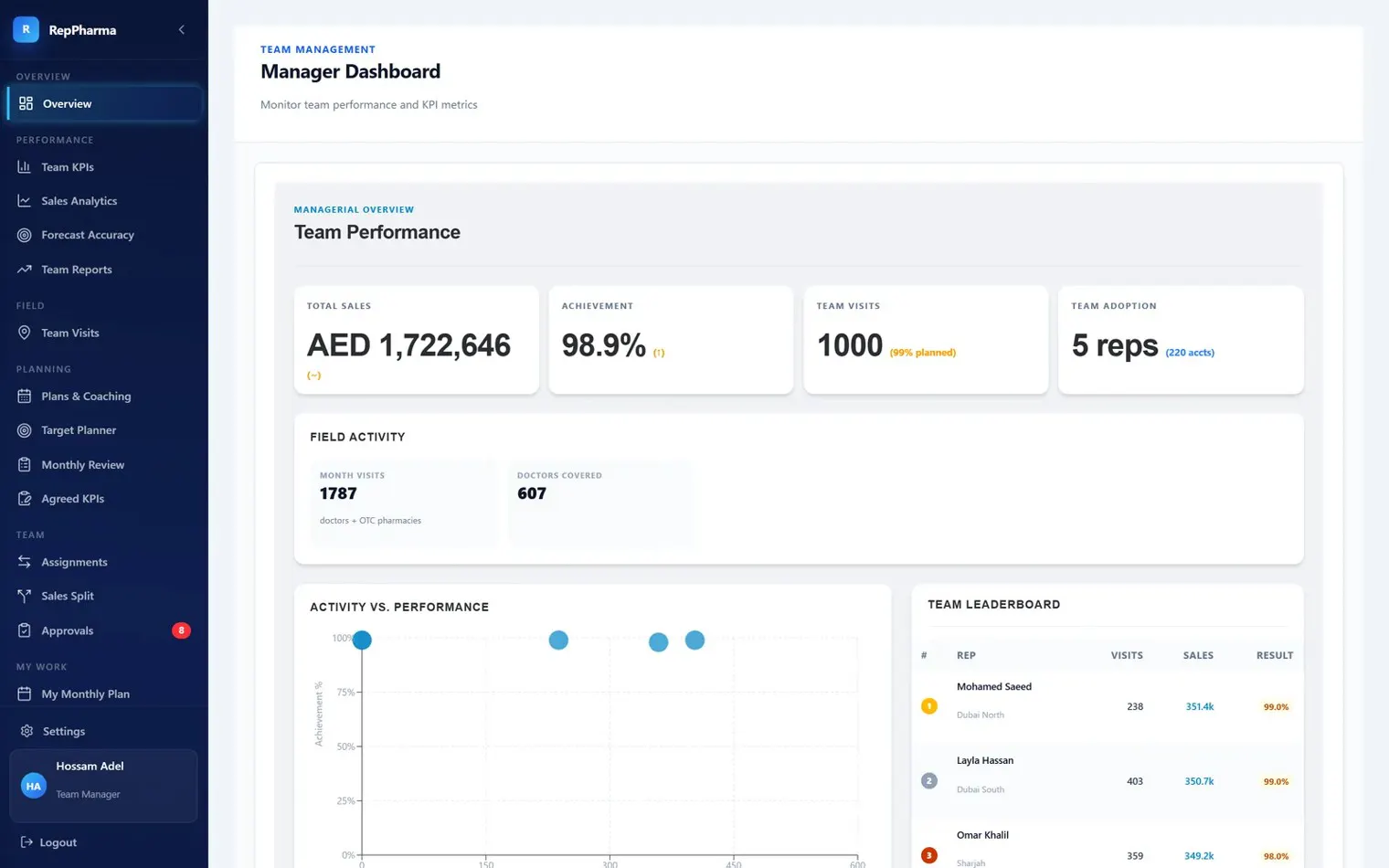Click the Doctors Covered 607 figure
Image resolution: width=1389 pixels, height=868 pixels.
tap(532, 493)
